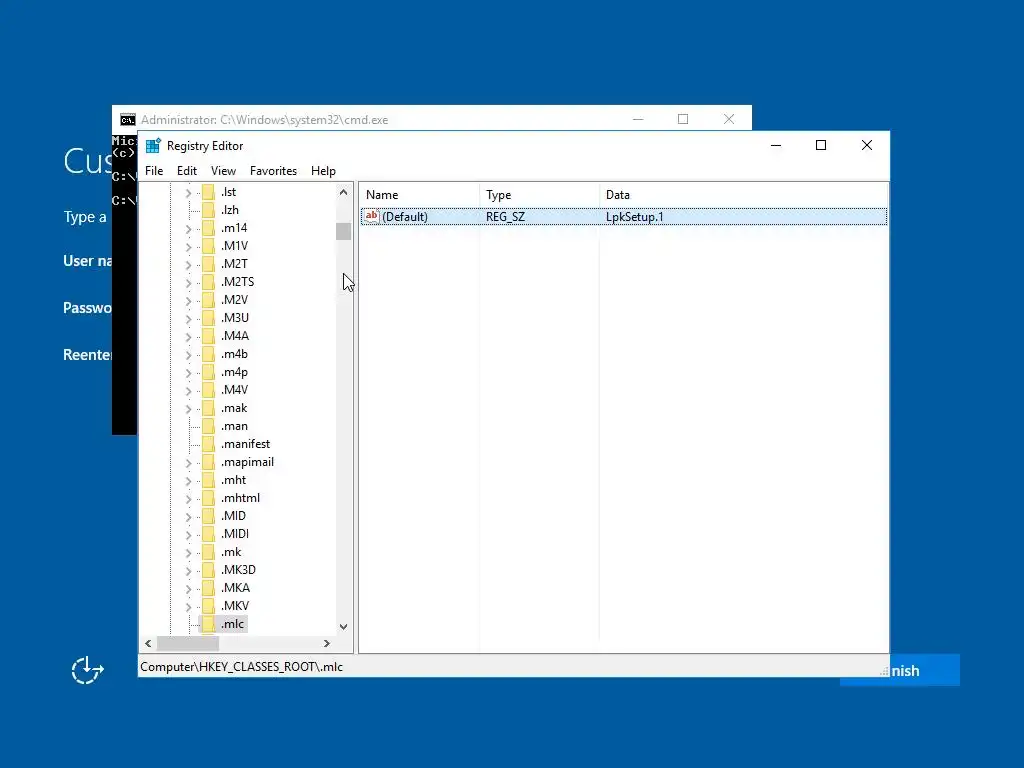Click the .mapimail folder icon
The height and width of the screenshot is (768, 1024).
click(x=208, y=462)
